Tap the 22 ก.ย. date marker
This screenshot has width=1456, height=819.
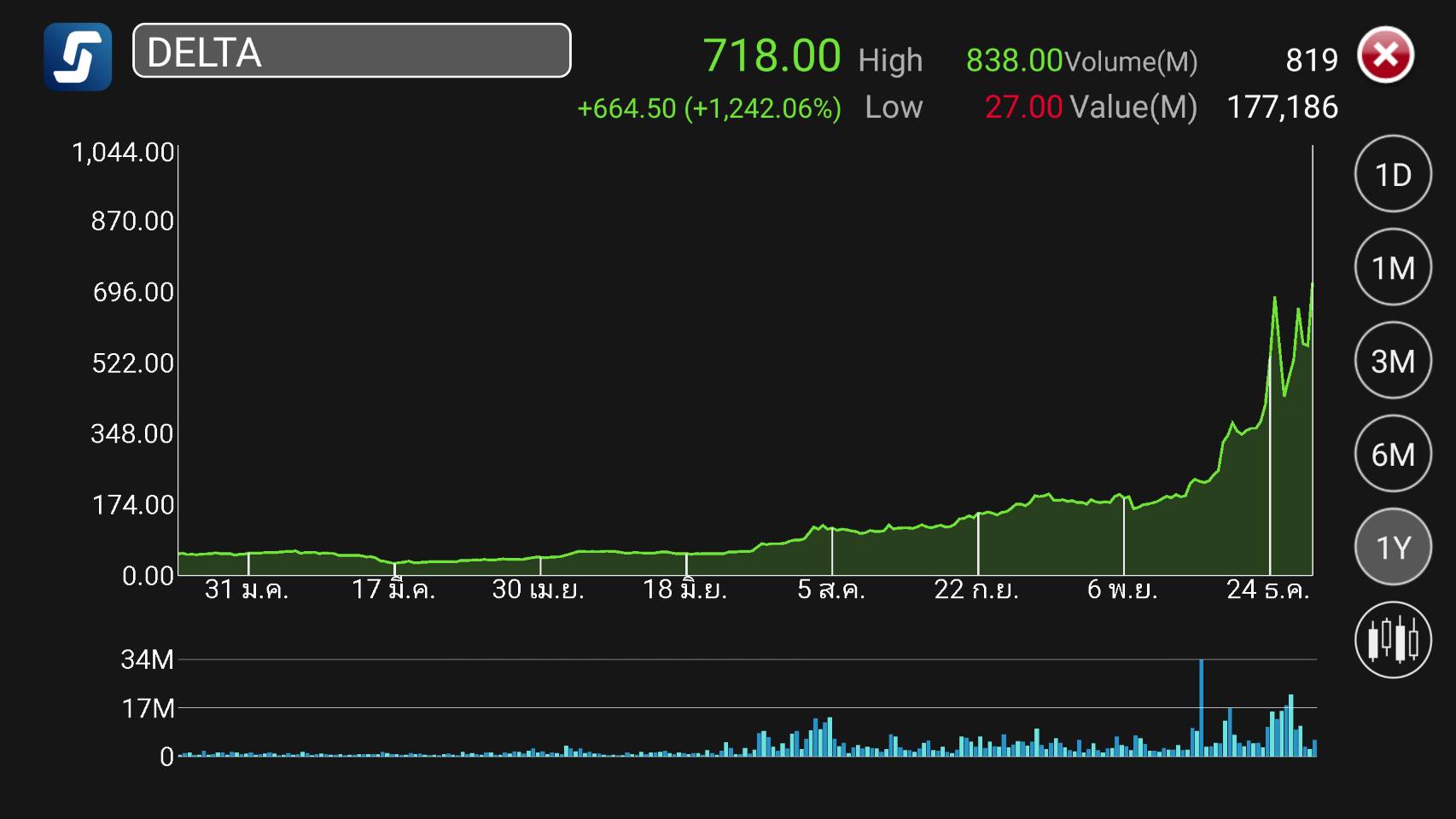click(976, 590)
